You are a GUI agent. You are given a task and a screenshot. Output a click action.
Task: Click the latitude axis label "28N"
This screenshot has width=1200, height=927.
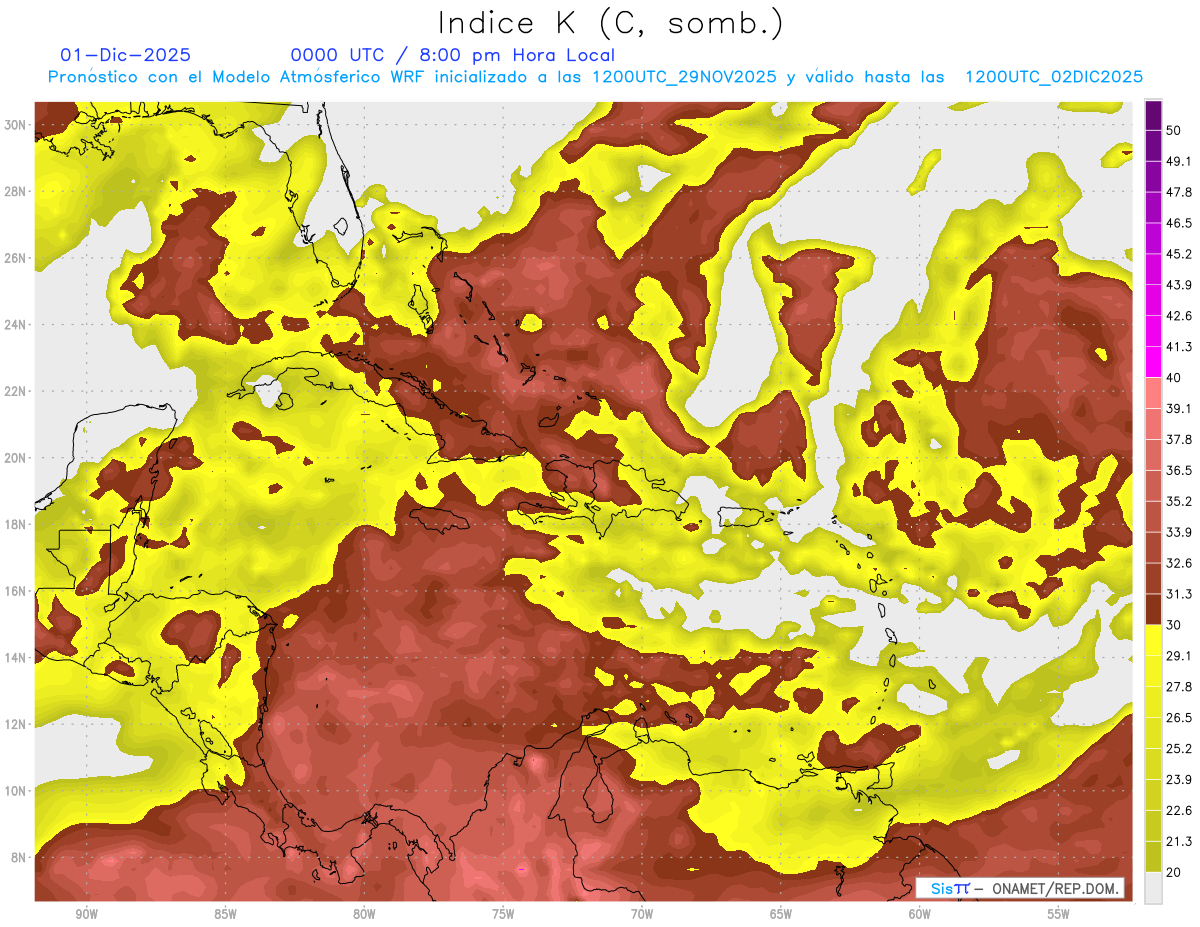pyautogui.click(x=16, y=191)
